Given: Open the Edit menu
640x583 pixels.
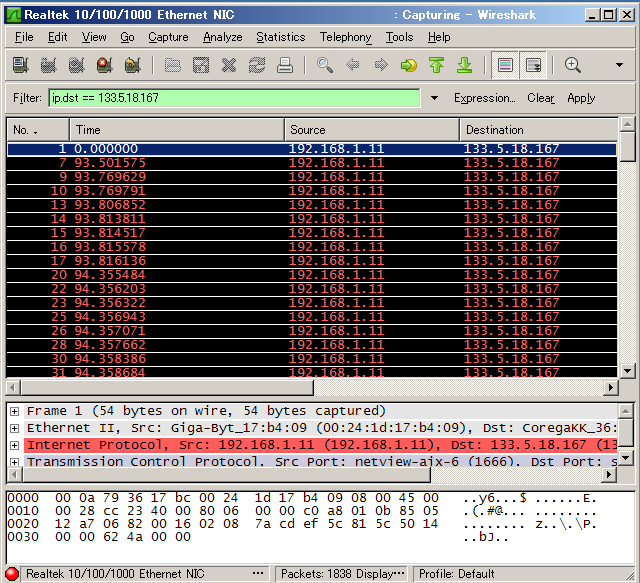Looking at the screenshot, I should pyautogui.click(x=58, y=37).
